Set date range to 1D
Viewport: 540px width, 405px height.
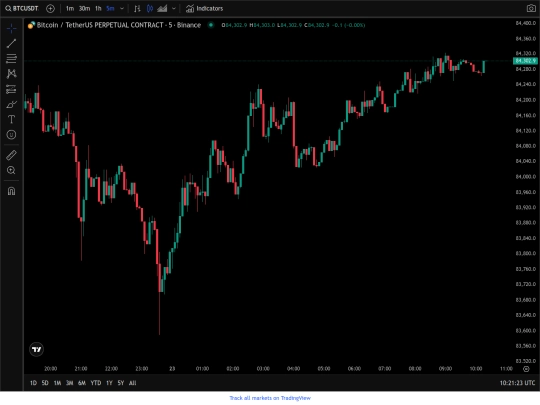click(33, 383)
